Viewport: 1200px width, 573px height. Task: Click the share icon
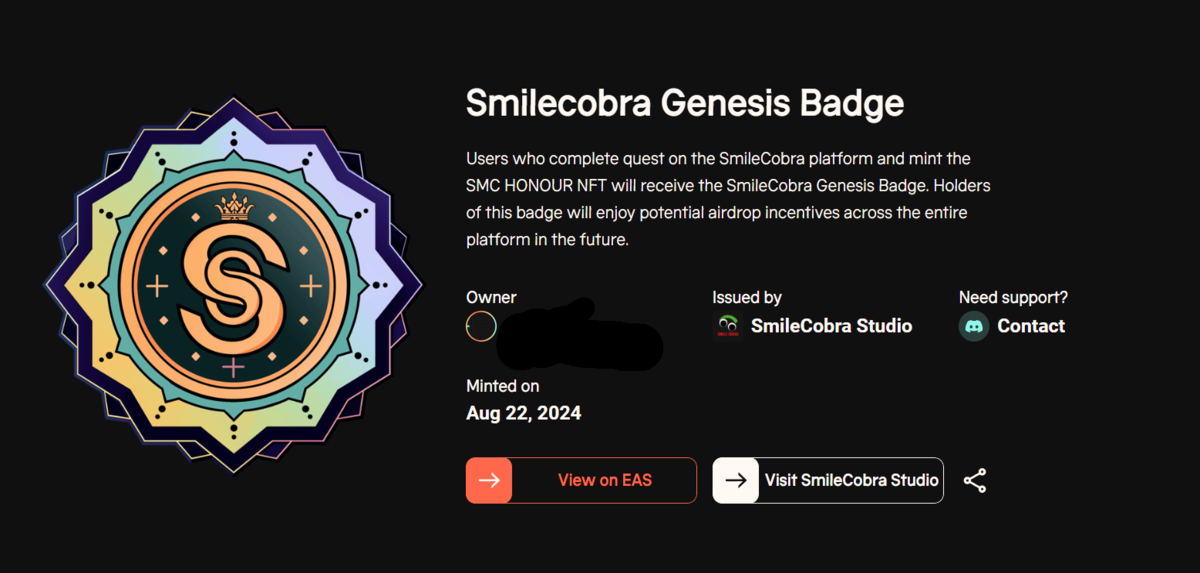[x=975, y=480]
